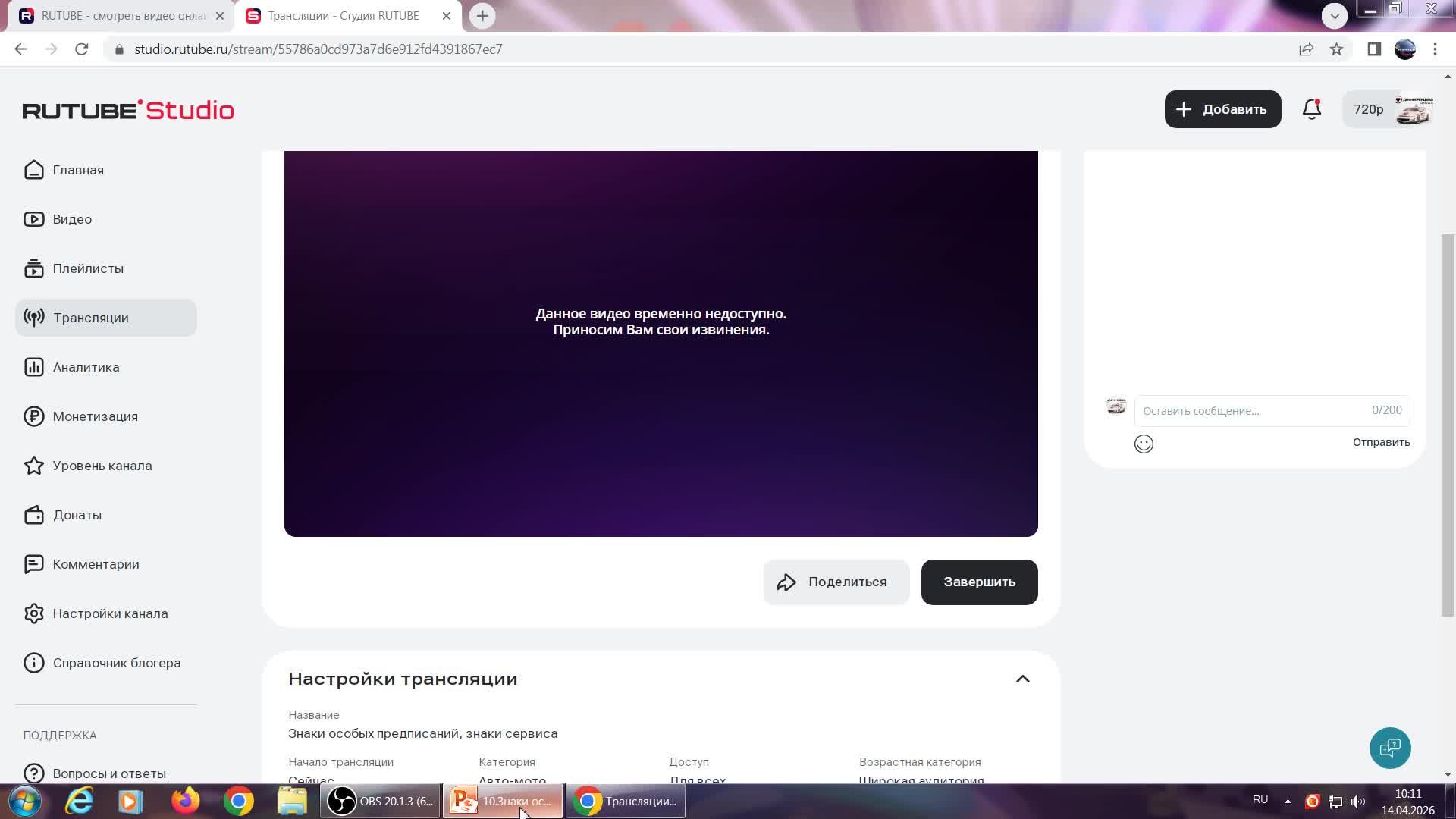
Task: Open the profile menu showing 720p
Action: point(1388,108)
